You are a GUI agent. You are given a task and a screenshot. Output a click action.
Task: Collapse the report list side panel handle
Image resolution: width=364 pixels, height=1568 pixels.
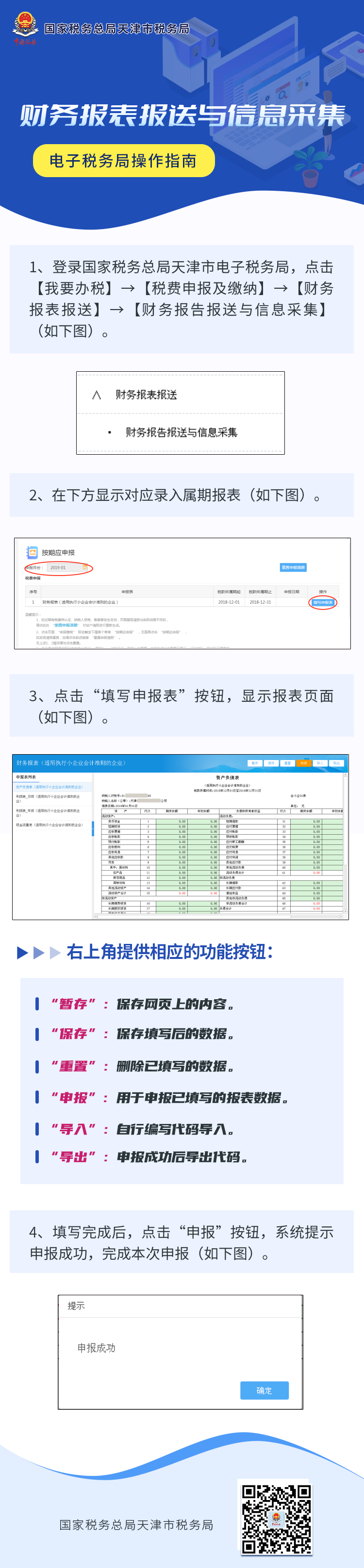(93, 828)
